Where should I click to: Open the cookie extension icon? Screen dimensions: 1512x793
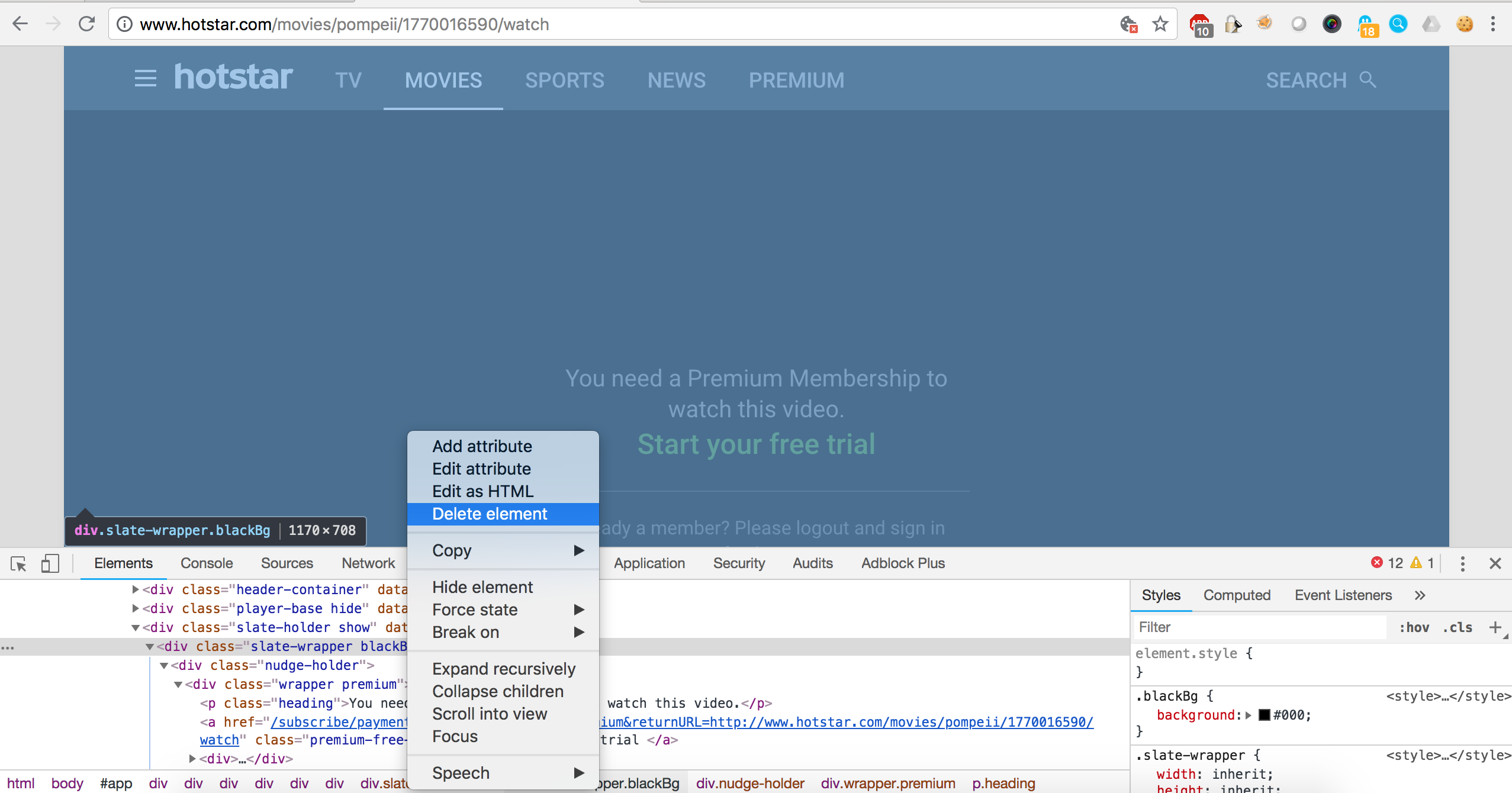pyautogui.click(x=1465, y=24)
